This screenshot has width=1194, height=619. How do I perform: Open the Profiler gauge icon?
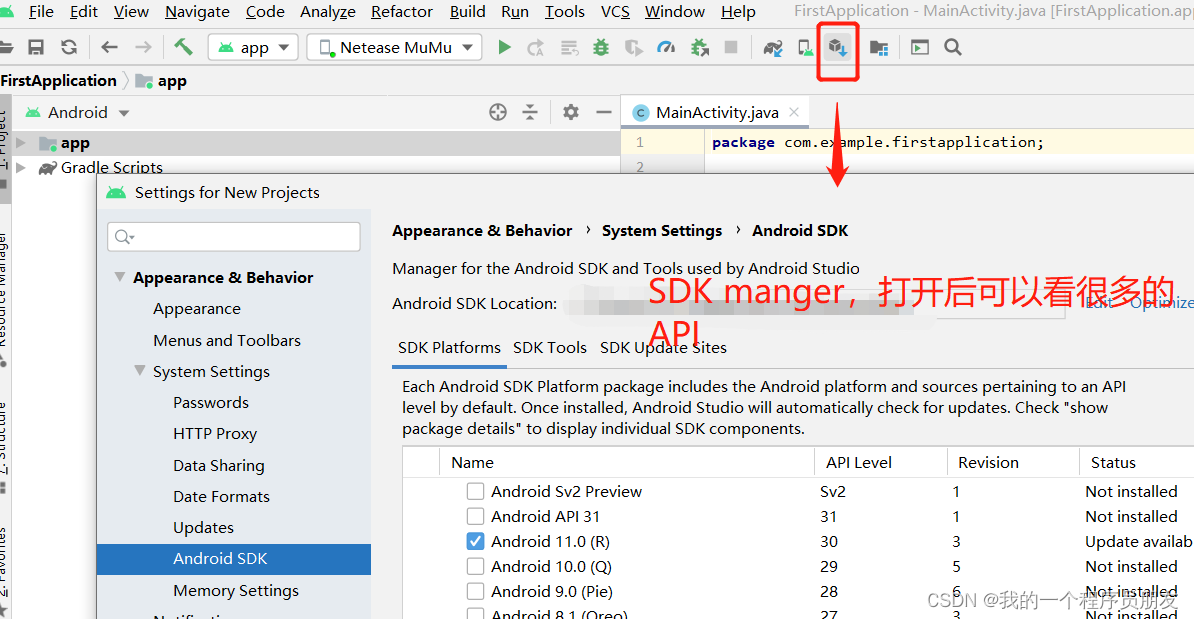pos(666,47)
